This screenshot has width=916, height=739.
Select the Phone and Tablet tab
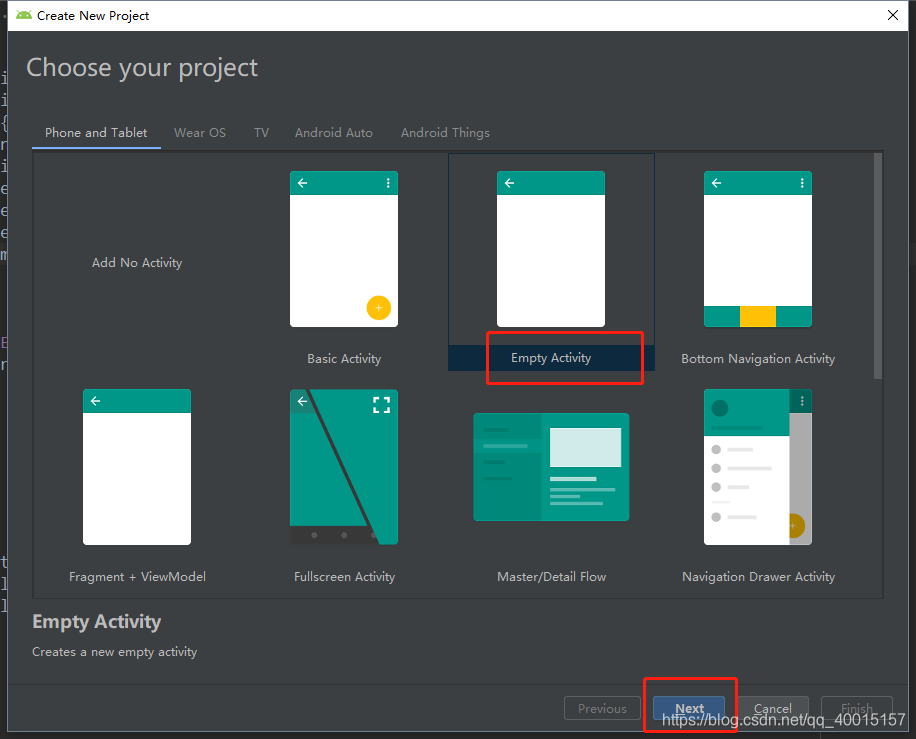(95, 132)
